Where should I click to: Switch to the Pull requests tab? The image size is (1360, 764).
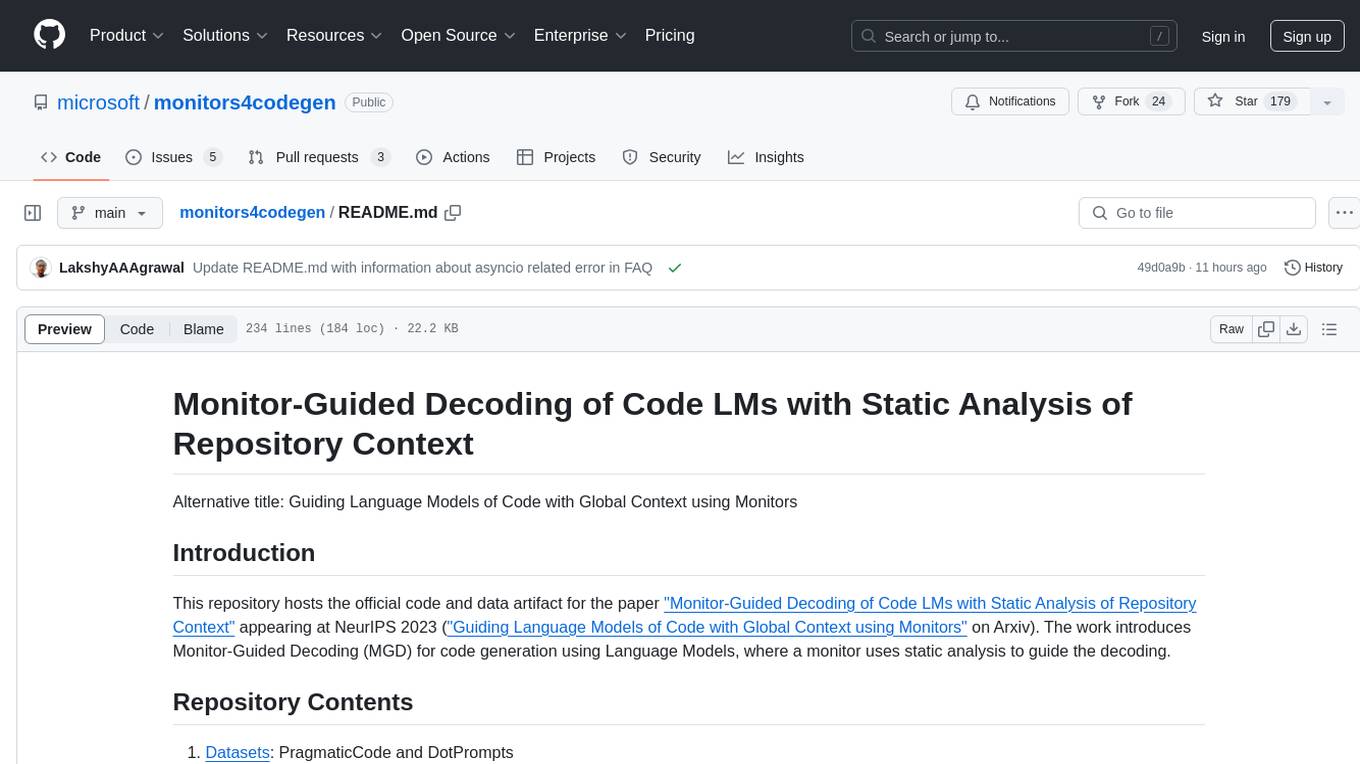tap(318, 157)
